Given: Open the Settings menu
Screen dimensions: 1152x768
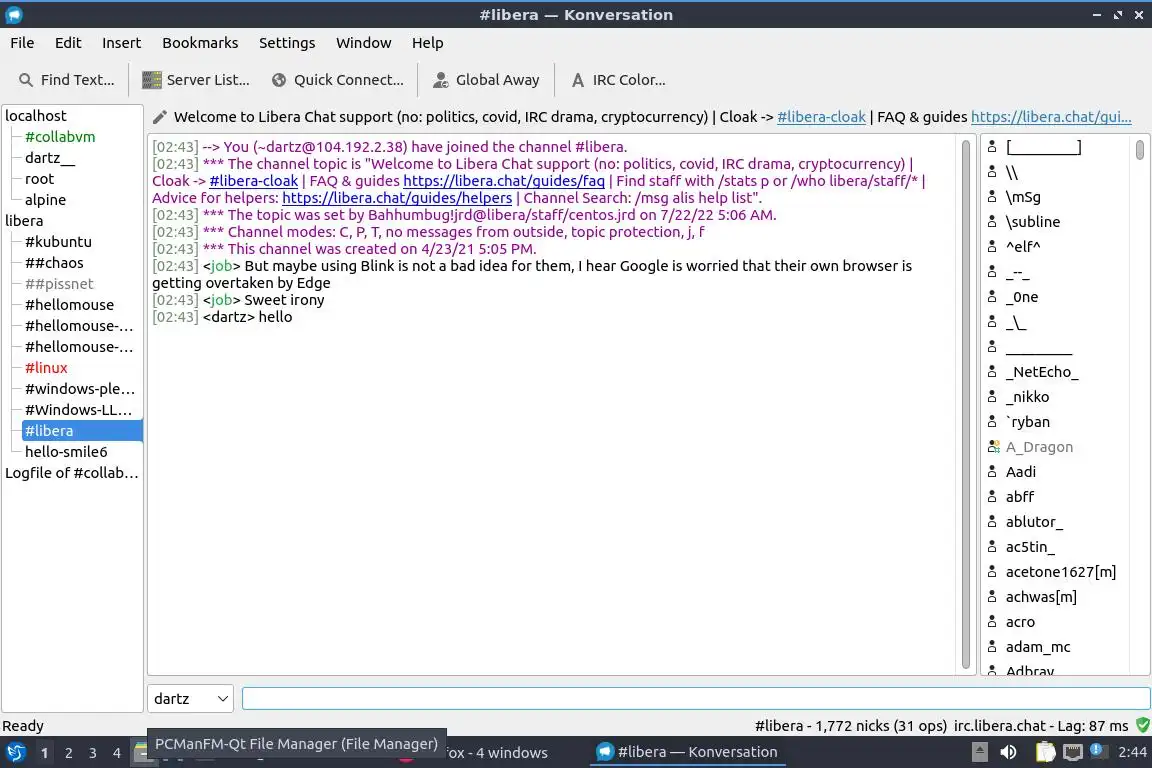Looking at the screenshot, I should click(287, 43).
